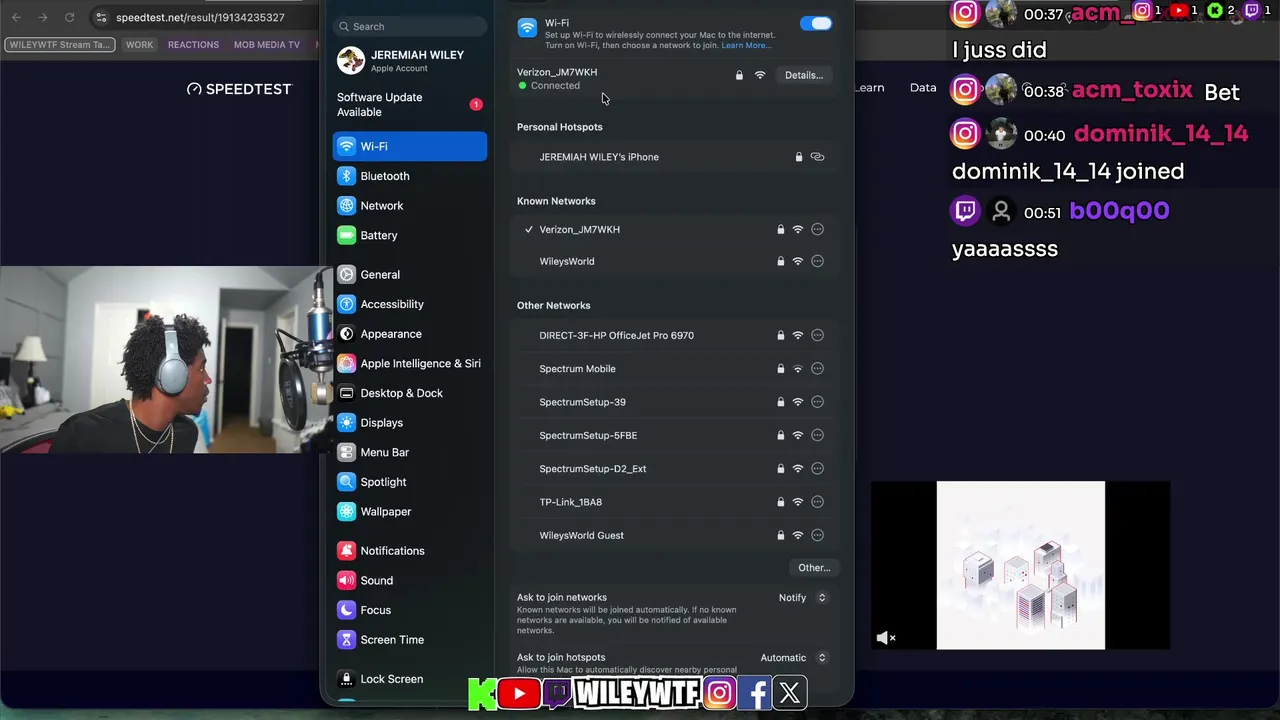The width and height of the screenshot is (1280, 720).
Task: Open REACTIONS bookmark in browser
Action: (193, 44)
